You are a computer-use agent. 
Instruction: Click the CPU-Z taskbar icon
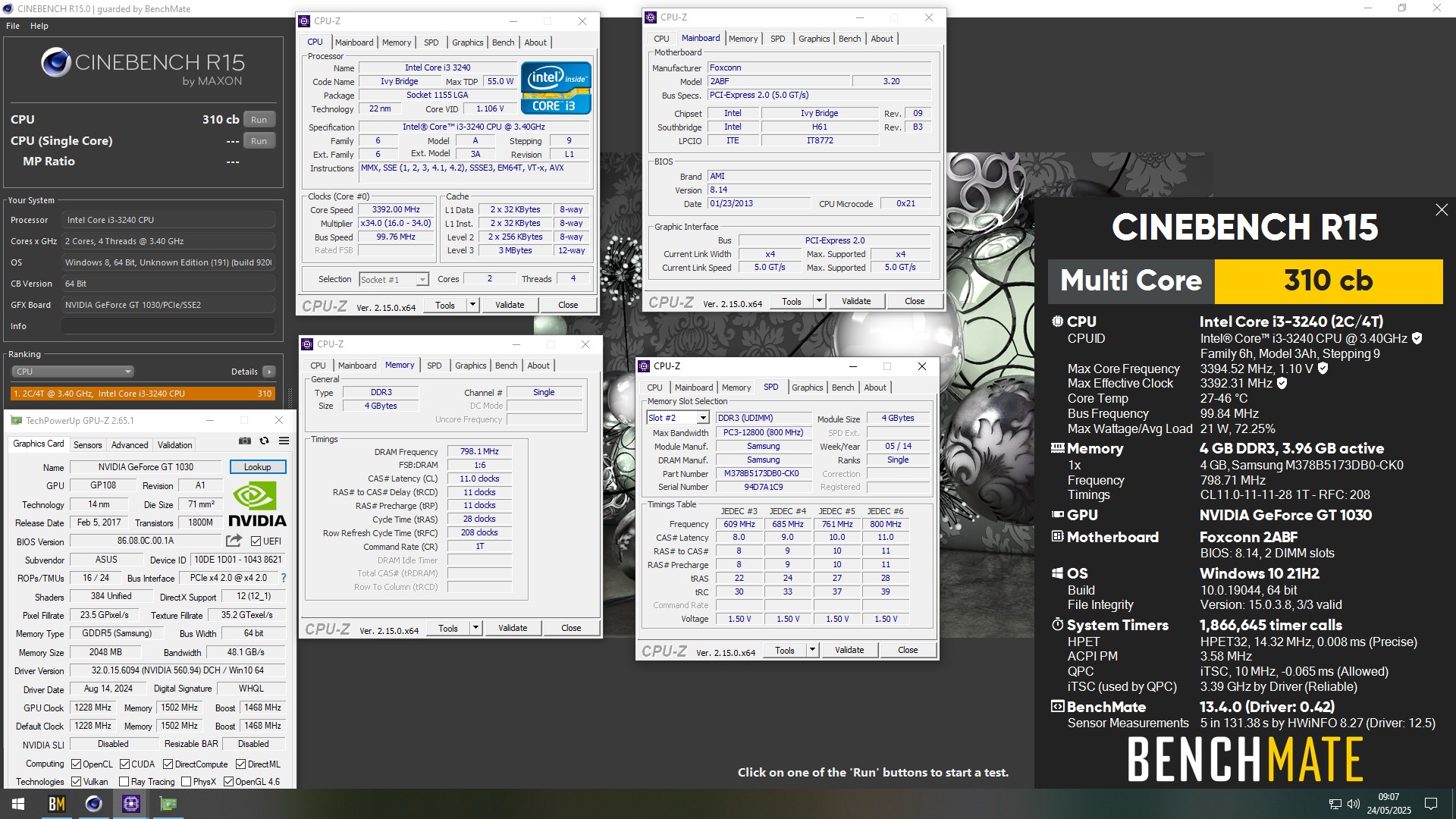pyautogui.click(x=131, y=804)
